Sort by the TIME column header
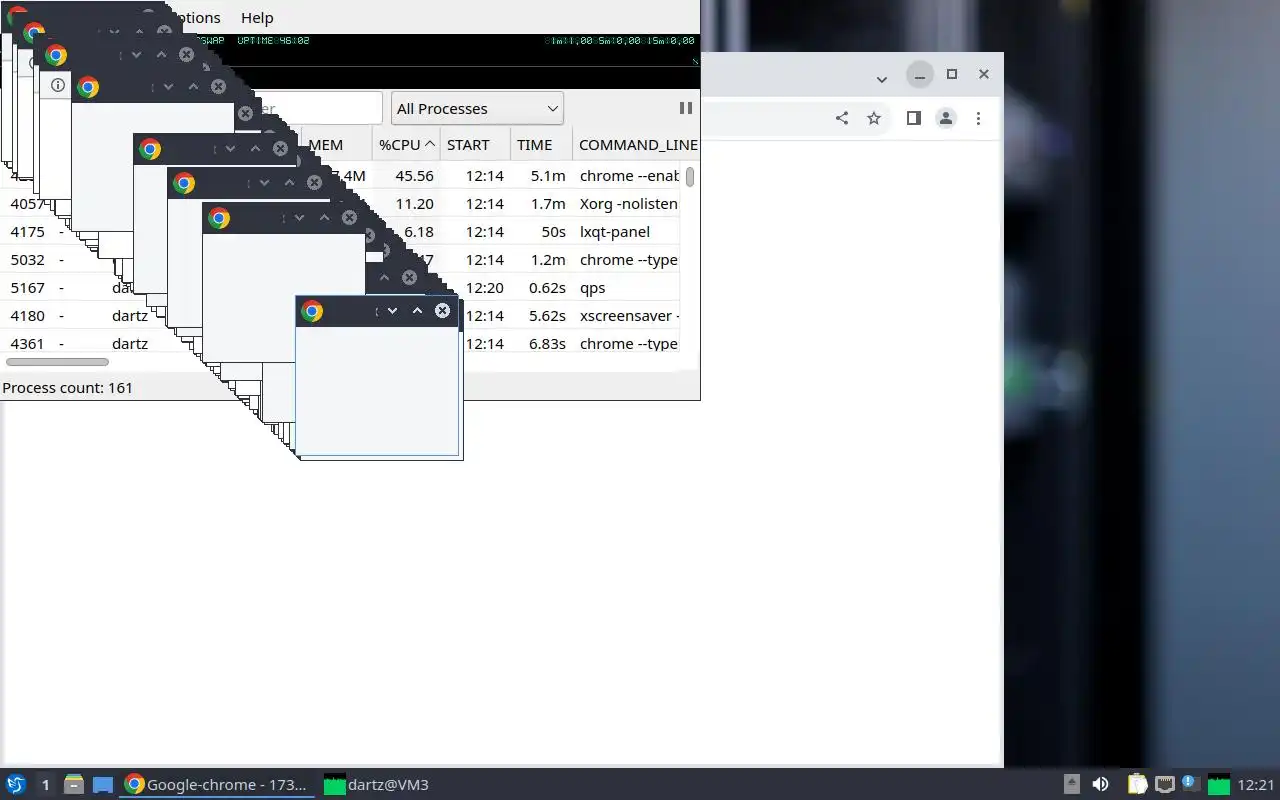Image resolution: width=1280 pixels, height=800 pixels. coord(541,145)
